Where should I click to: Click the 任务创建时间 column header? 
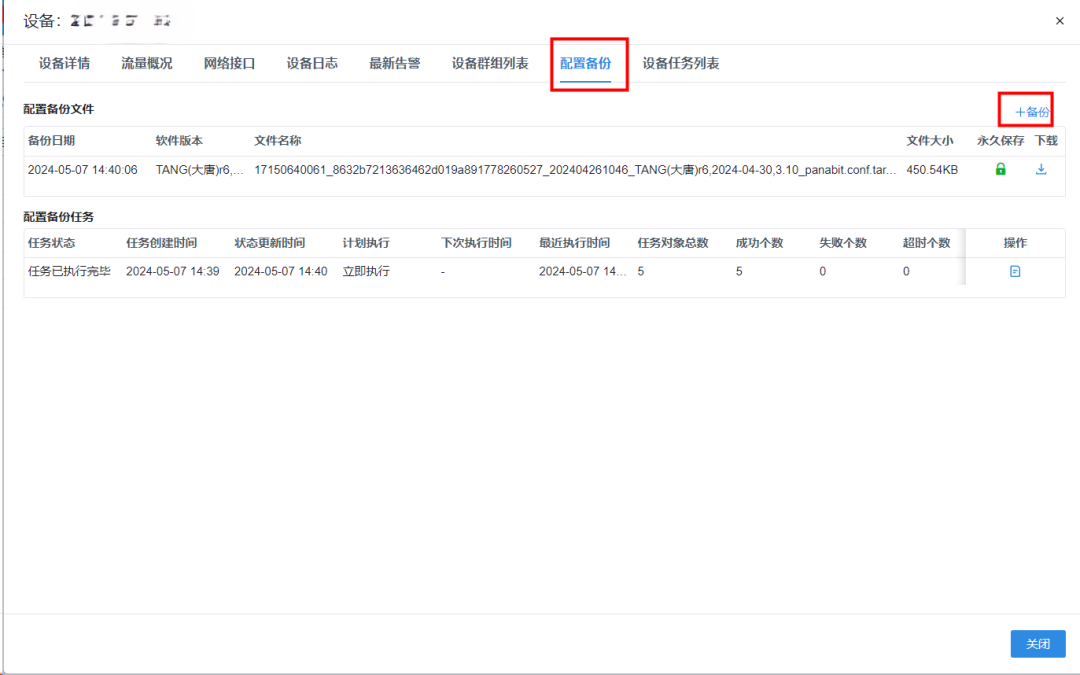click(161, 243)
